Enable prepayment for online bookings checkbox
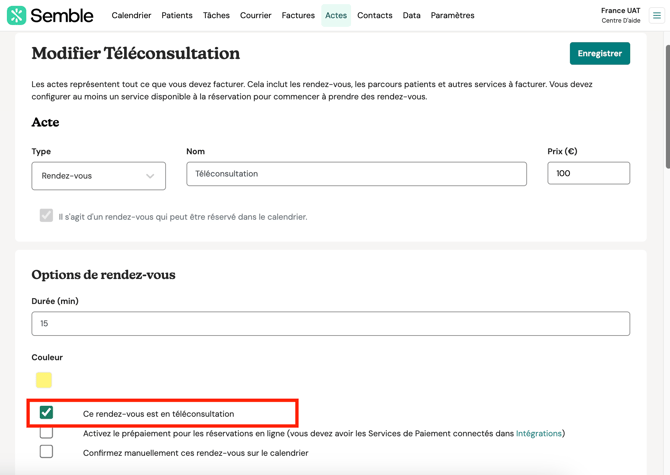This screenshot has width=670, height=475. coord(46,433)
